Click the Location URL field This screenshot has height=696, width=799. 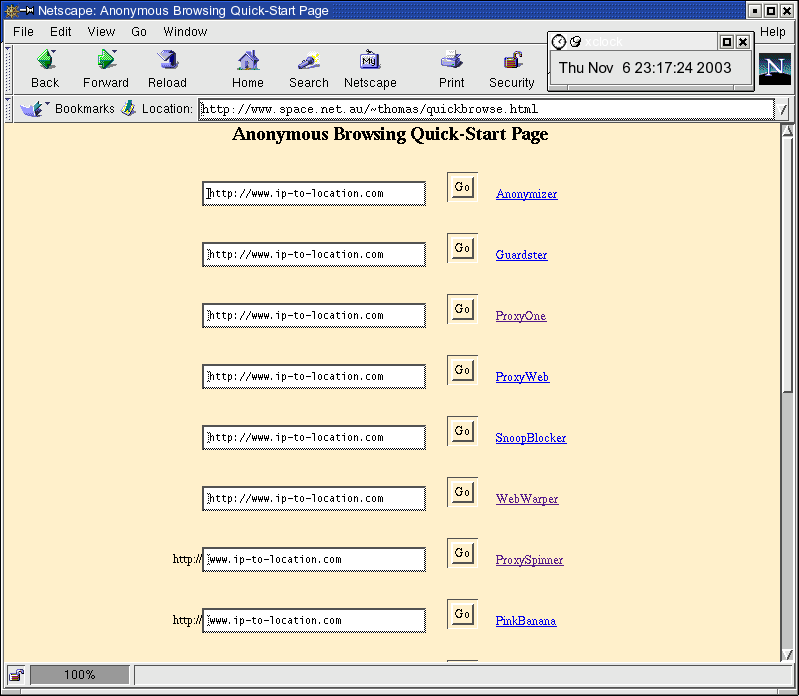(x=486, y=109)
